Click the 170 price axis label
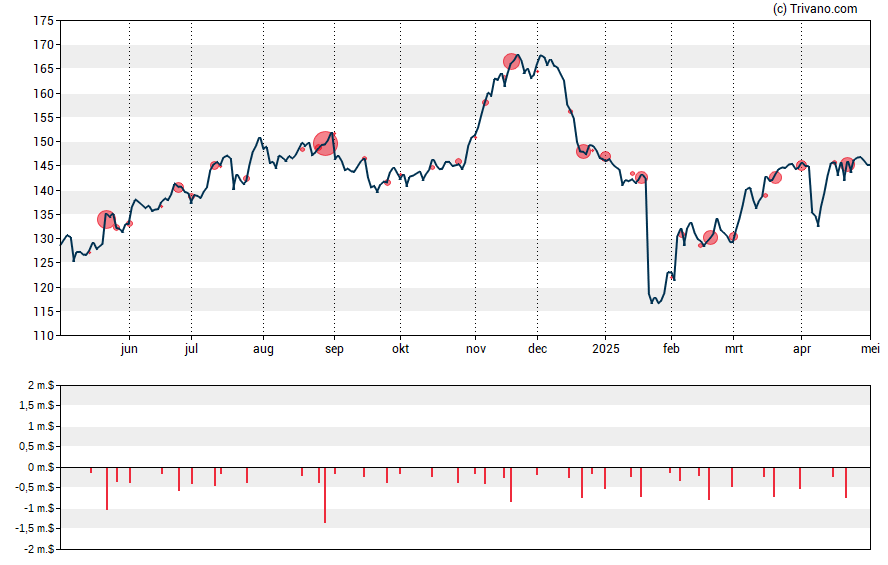The width and height of the screenshot is (888, 565). click(x=44, y=45)
